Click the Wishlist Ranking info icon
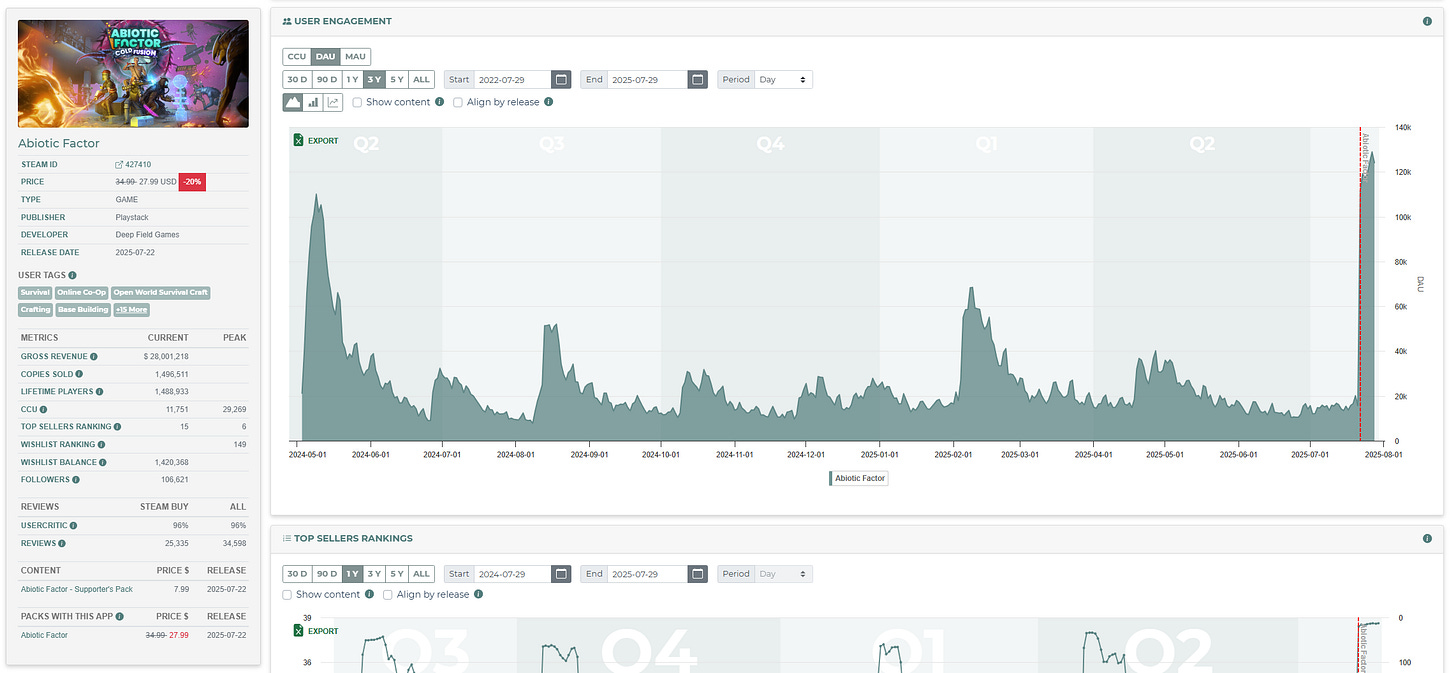The width and height of the screenshot is (1456, 673). coord(101,444)
